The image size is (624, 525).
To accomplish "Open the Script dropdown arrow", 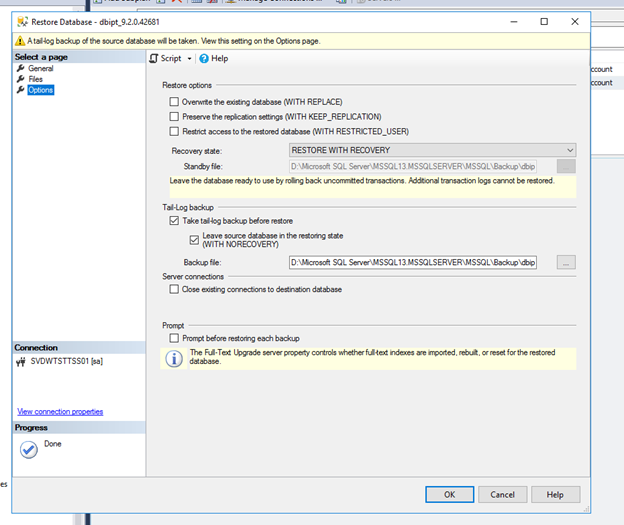I will pos(189,59).
